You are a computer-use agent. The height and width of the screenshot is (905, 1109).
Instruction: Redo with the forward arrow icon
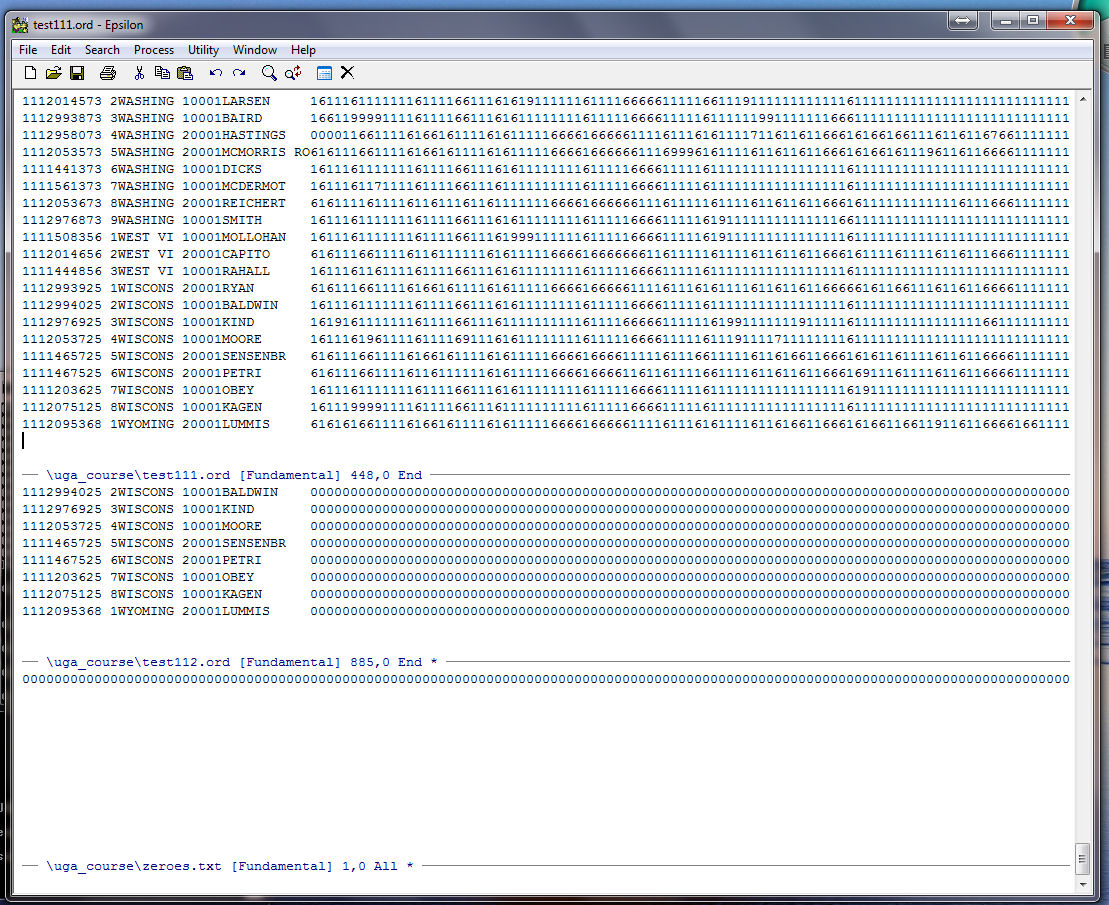[239, 73]
